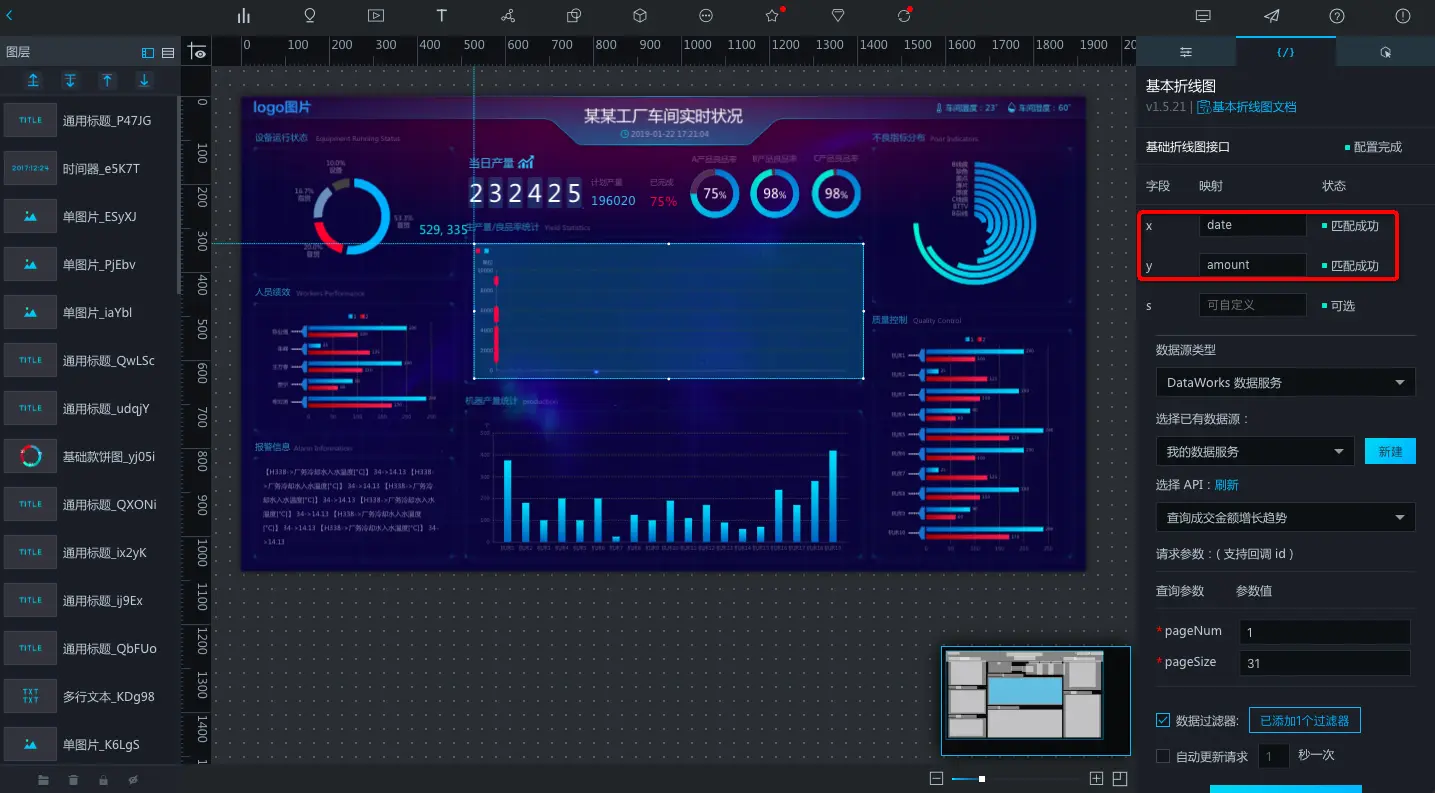The width and height of the screenshot is (1435, 793).
Task: Move layer to bottom with overlined down arrow
Action: [x=70, y=81]
